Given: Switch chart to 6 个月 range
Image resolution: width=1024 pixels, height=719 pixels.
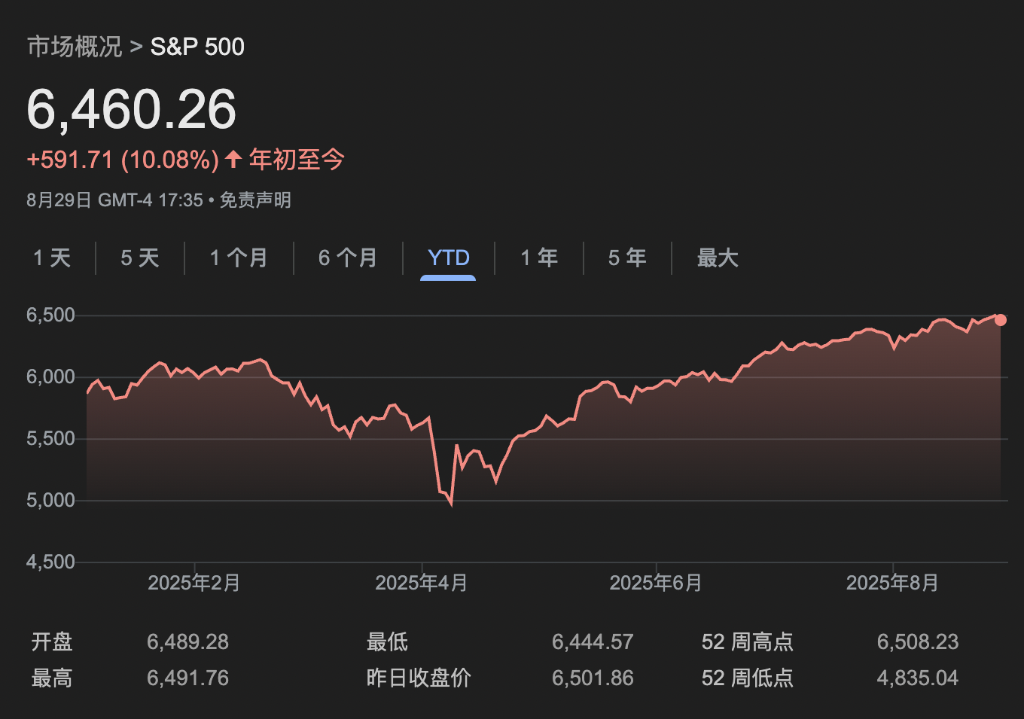Looking at the screenshot, I should [348, 257].
